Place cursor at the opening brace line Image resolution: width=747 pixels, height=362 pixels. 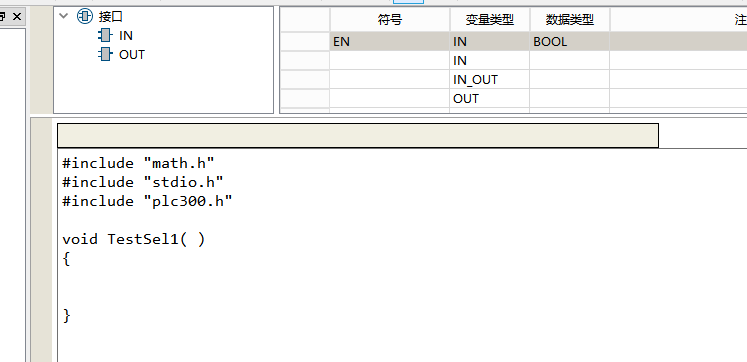tap(66, 259)
